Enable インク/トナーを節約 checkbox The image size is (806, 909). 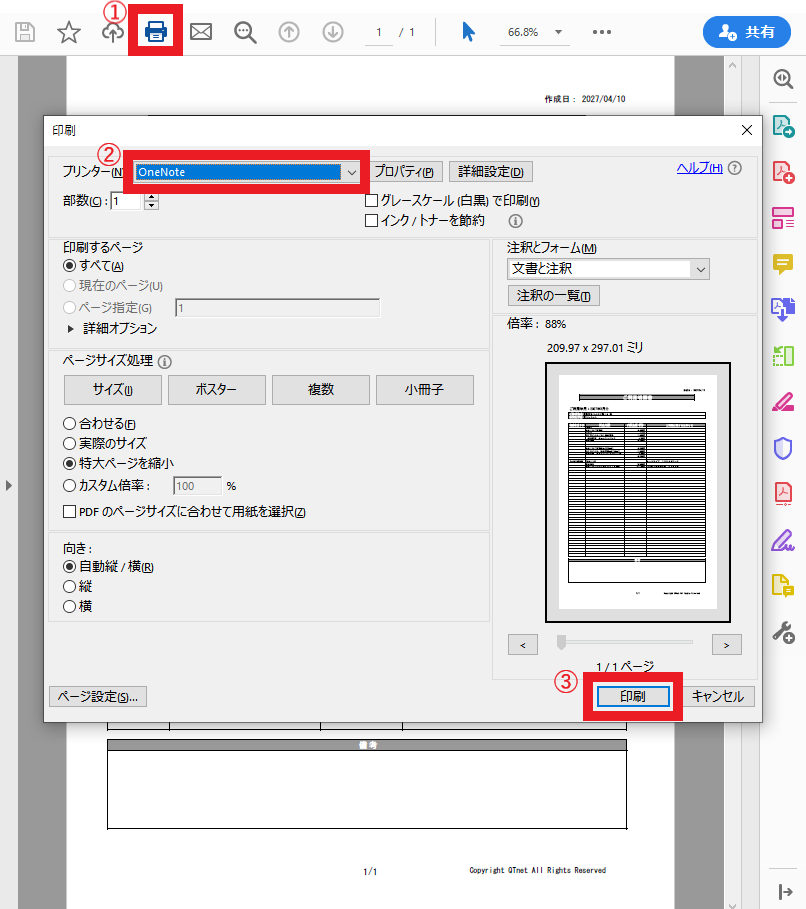click(x=371, y=220)
